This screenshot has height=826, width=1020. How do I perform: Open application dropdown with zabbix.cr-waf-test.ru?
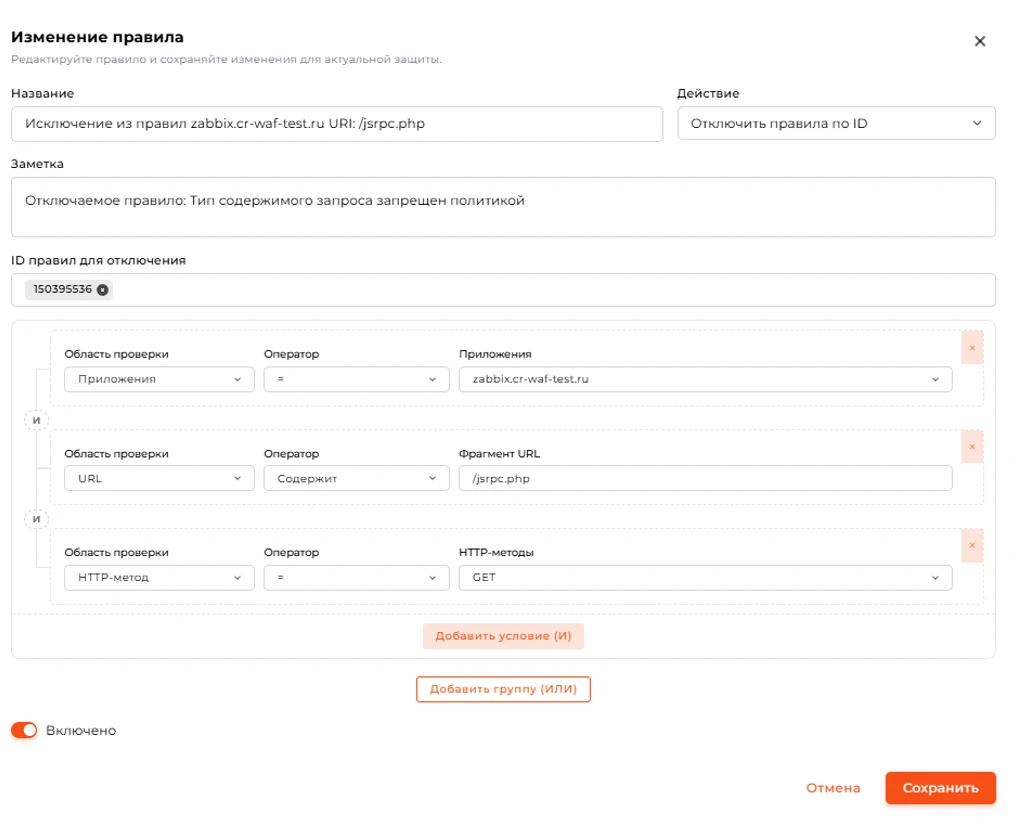coord(705,379)
